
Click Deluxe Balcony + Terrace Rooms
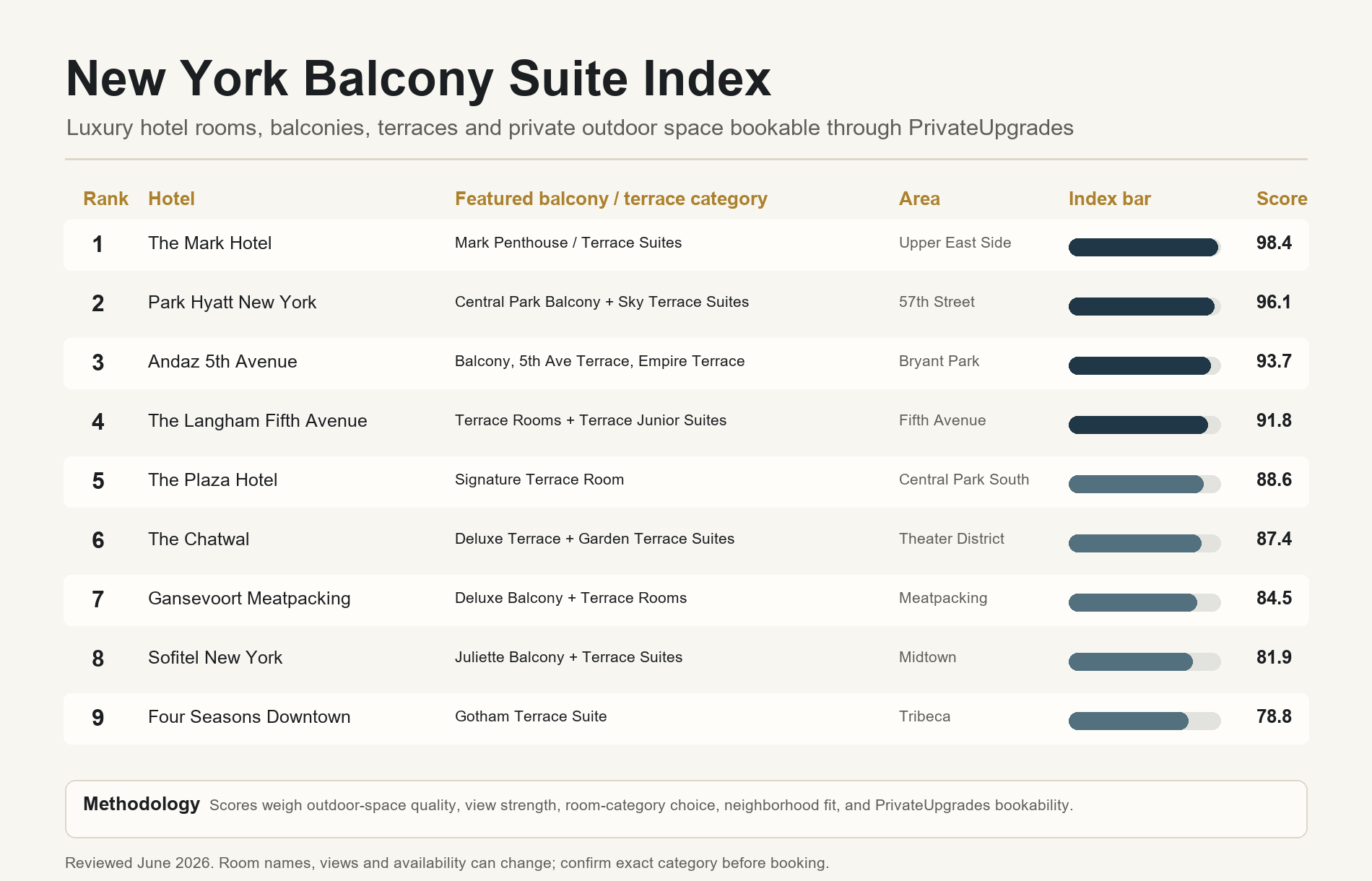[570, 598]
